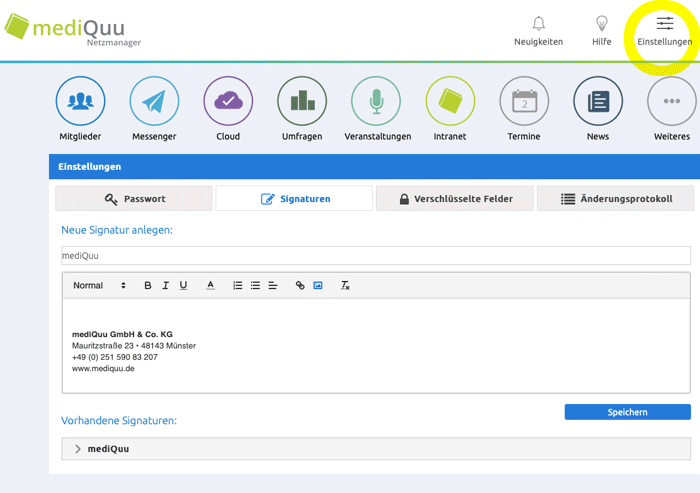Select the Signaturen tab

coord(294,199)
